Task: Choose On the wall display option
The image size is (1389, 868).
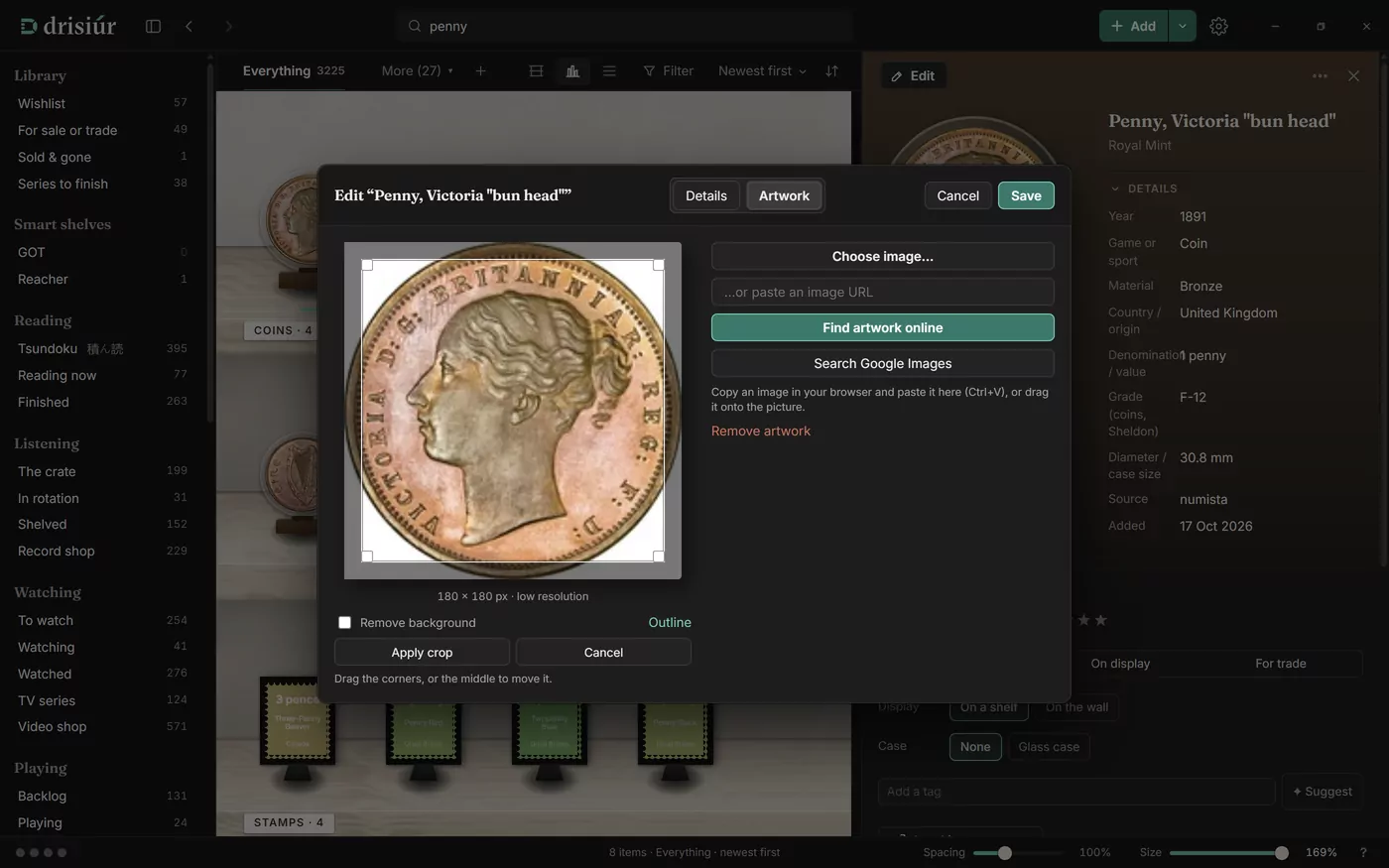Action: (x=1076, y=706)
